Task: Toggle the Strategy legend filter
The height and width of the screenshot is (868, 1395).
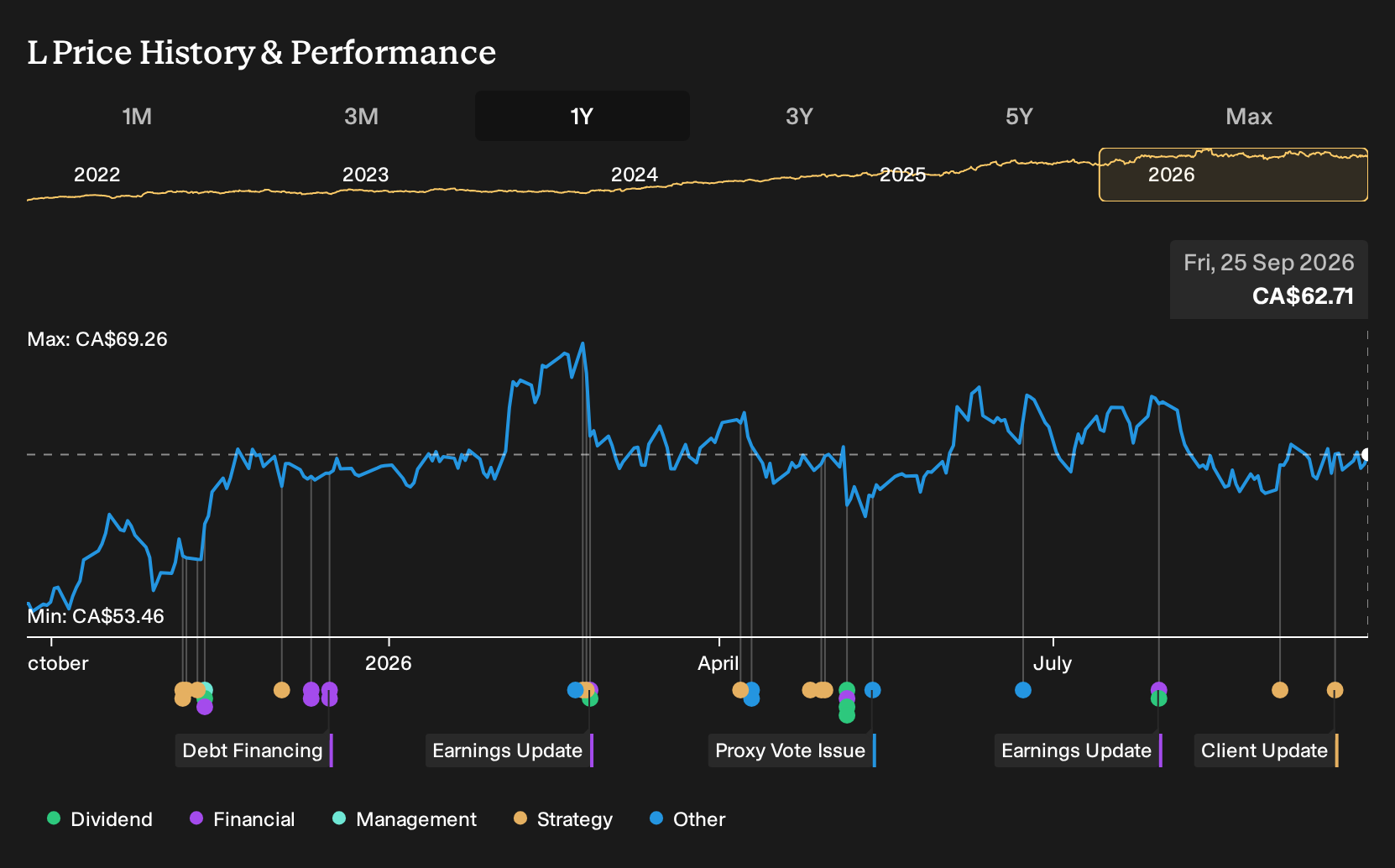Action: coord(563,819)
